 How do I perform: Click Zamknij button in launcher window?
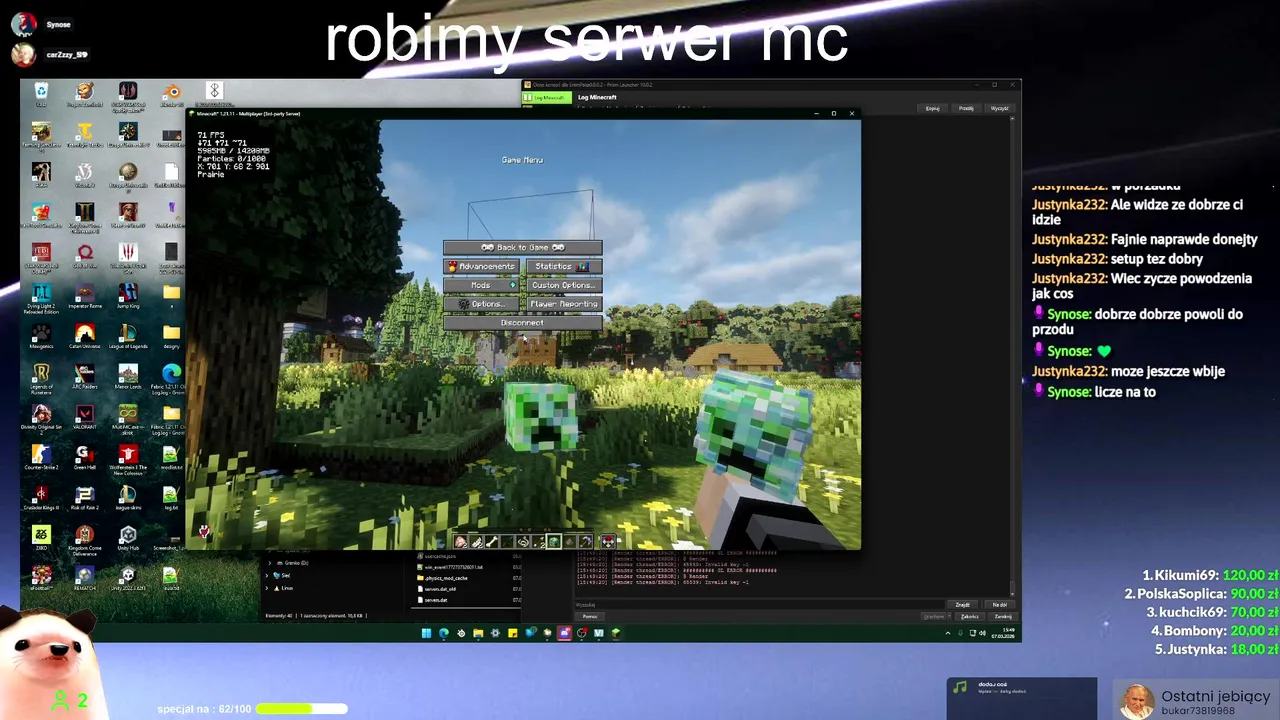point(1002,616)
